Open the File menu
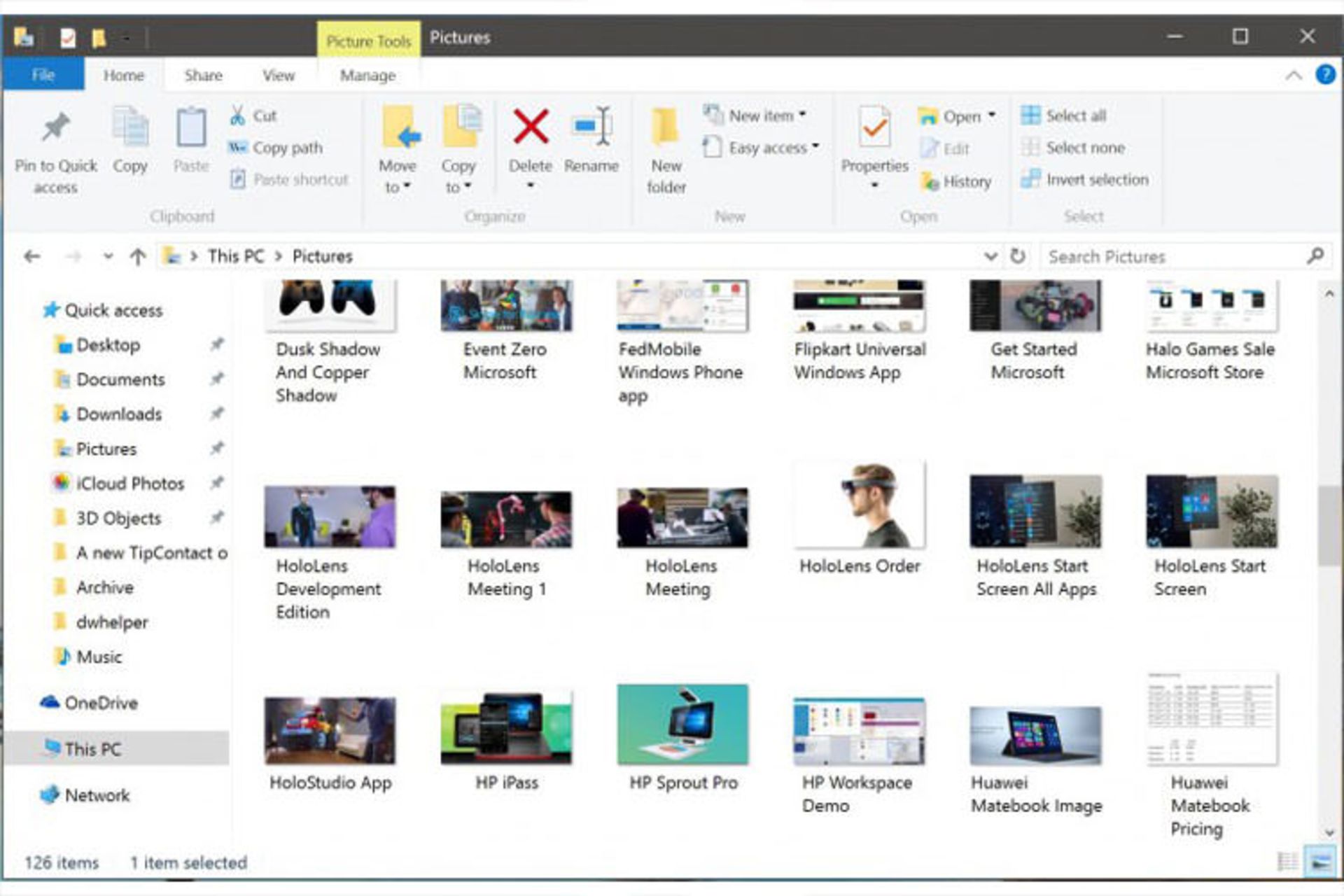 pos(43,75)
